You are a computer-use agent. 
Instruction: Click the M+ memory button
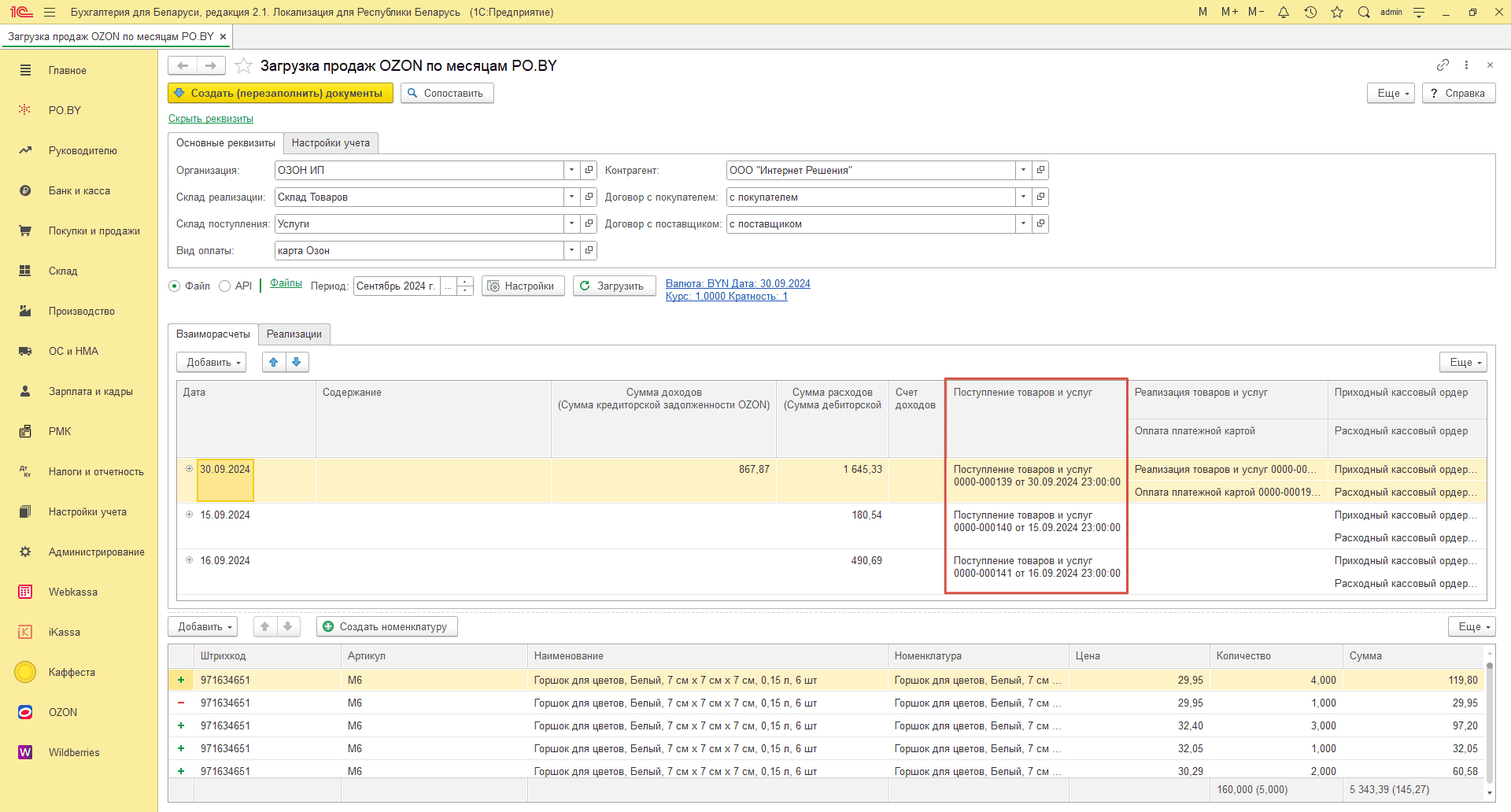(x=1229, y=12)
